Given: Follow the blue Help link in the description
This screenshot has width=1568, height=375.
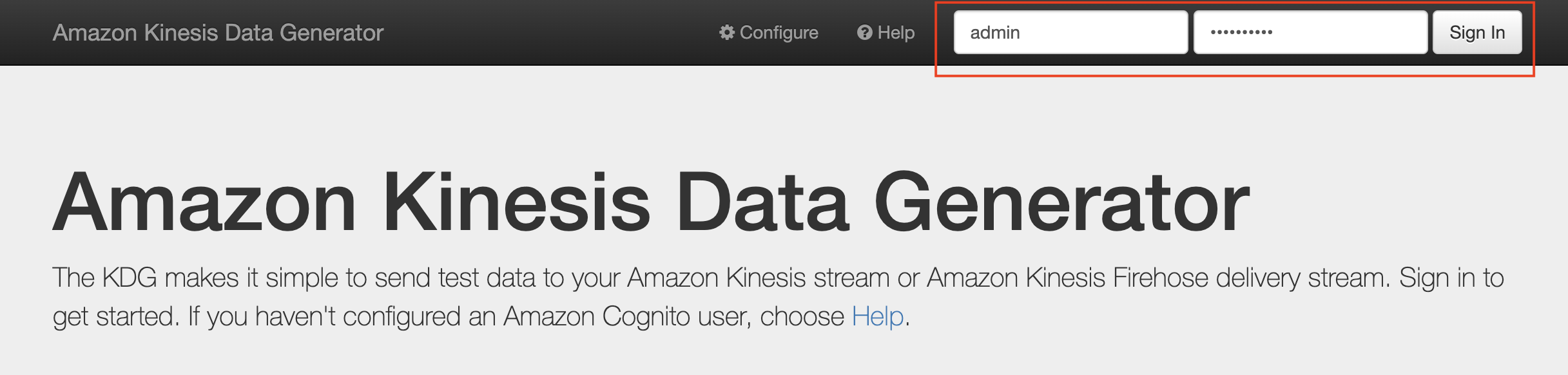Looking at the screenshot, I should pyautogui.click(x=878, y=316).
